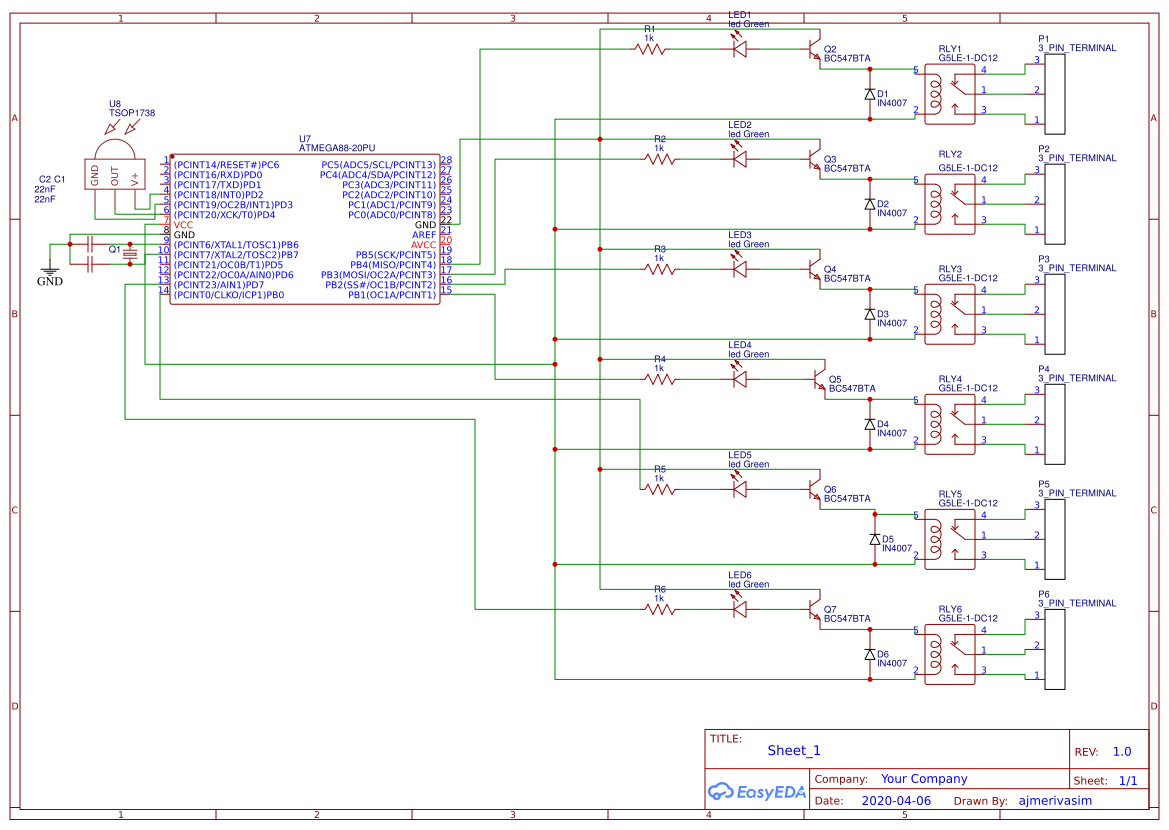Select the TSOP1738 IR receiver symbol

tap(115, 166)
